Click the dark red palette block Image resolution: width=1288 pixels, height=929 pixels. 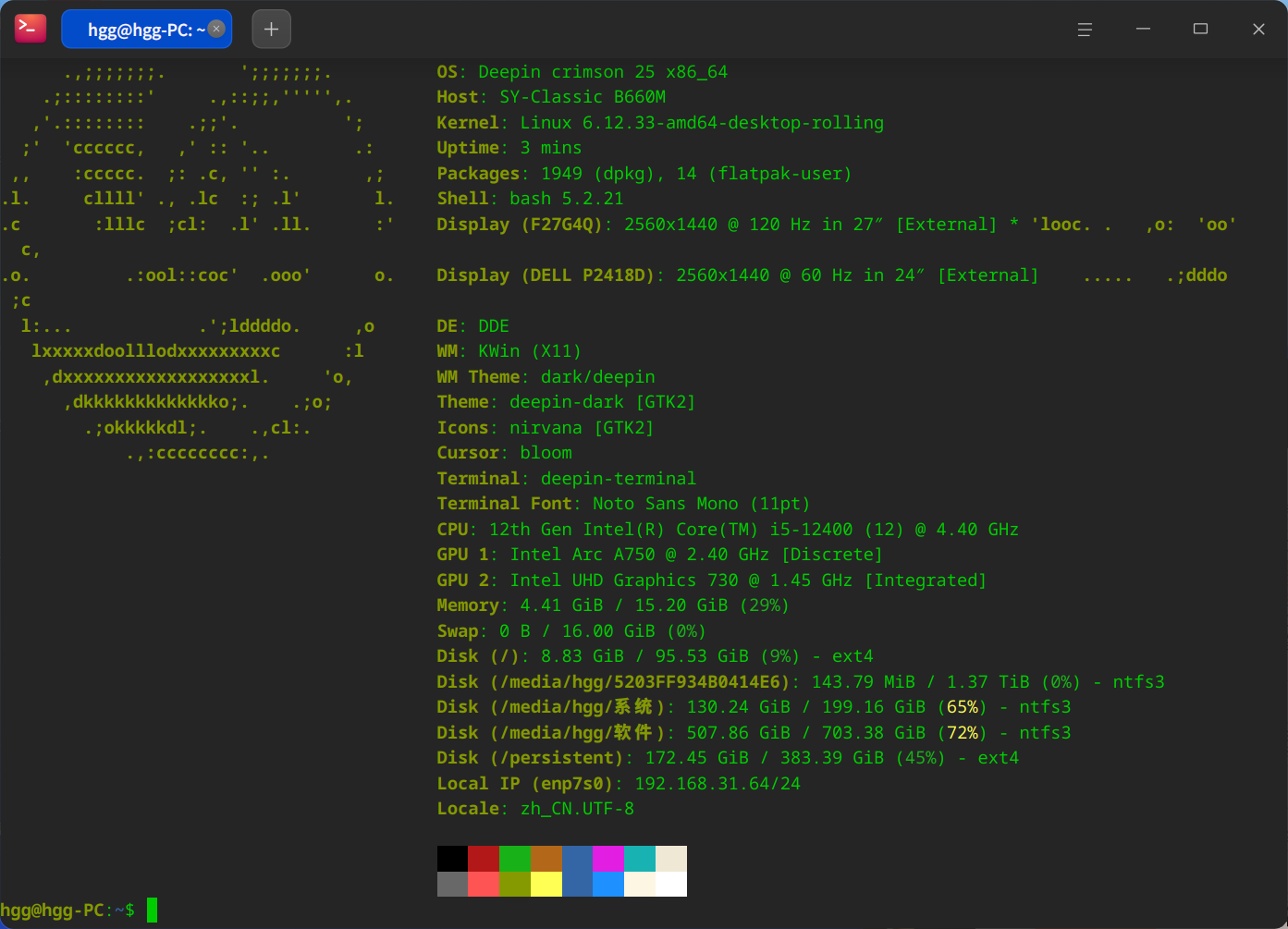(x=484, y=859)
